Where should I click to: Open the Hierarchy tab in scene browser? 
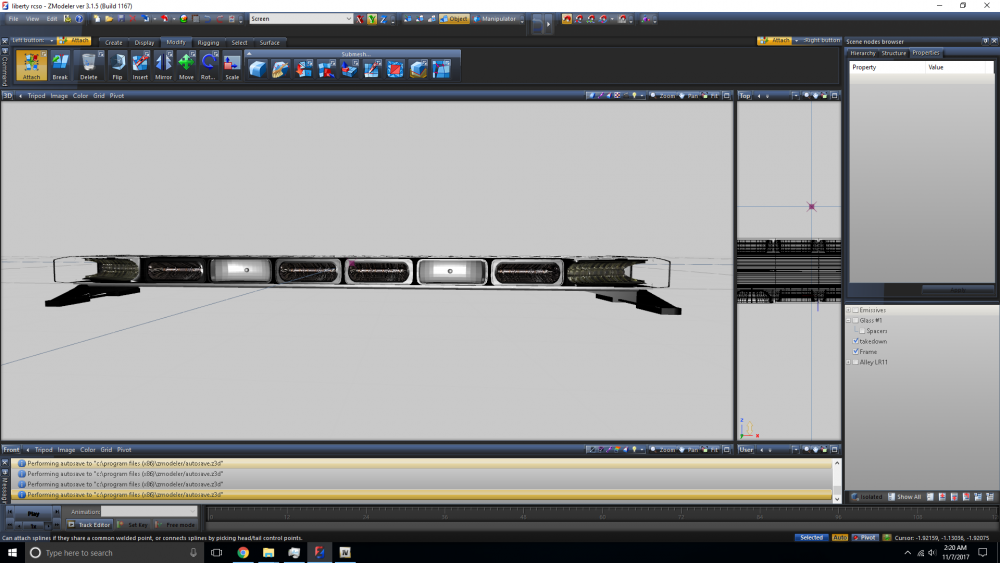click(x=862, y=53)
